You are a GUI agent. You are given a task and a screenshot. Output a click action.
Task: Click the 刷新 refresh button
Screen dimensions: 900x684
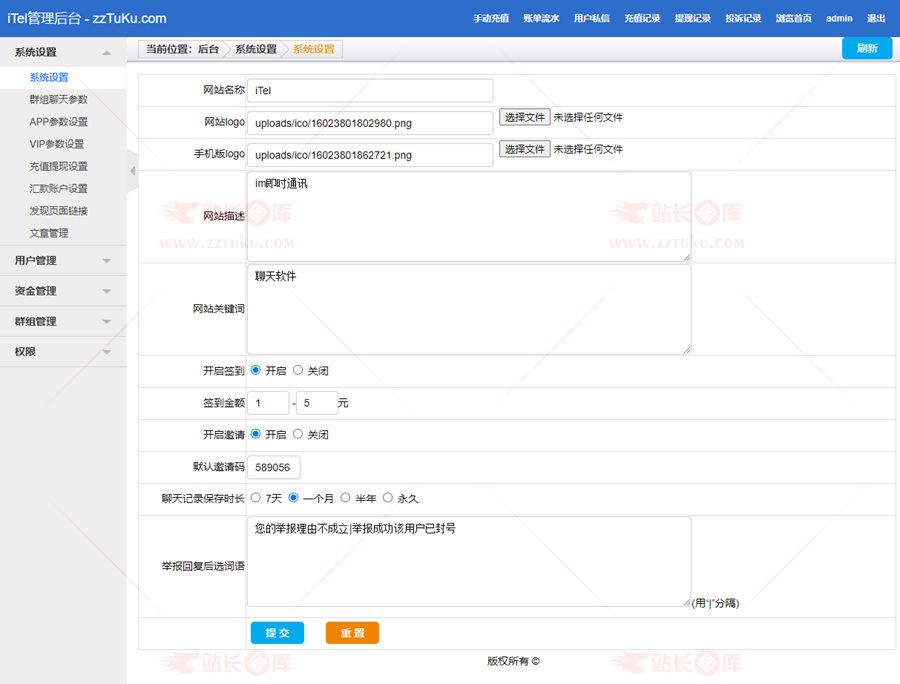pyautogui.click(x=866, y=49)
